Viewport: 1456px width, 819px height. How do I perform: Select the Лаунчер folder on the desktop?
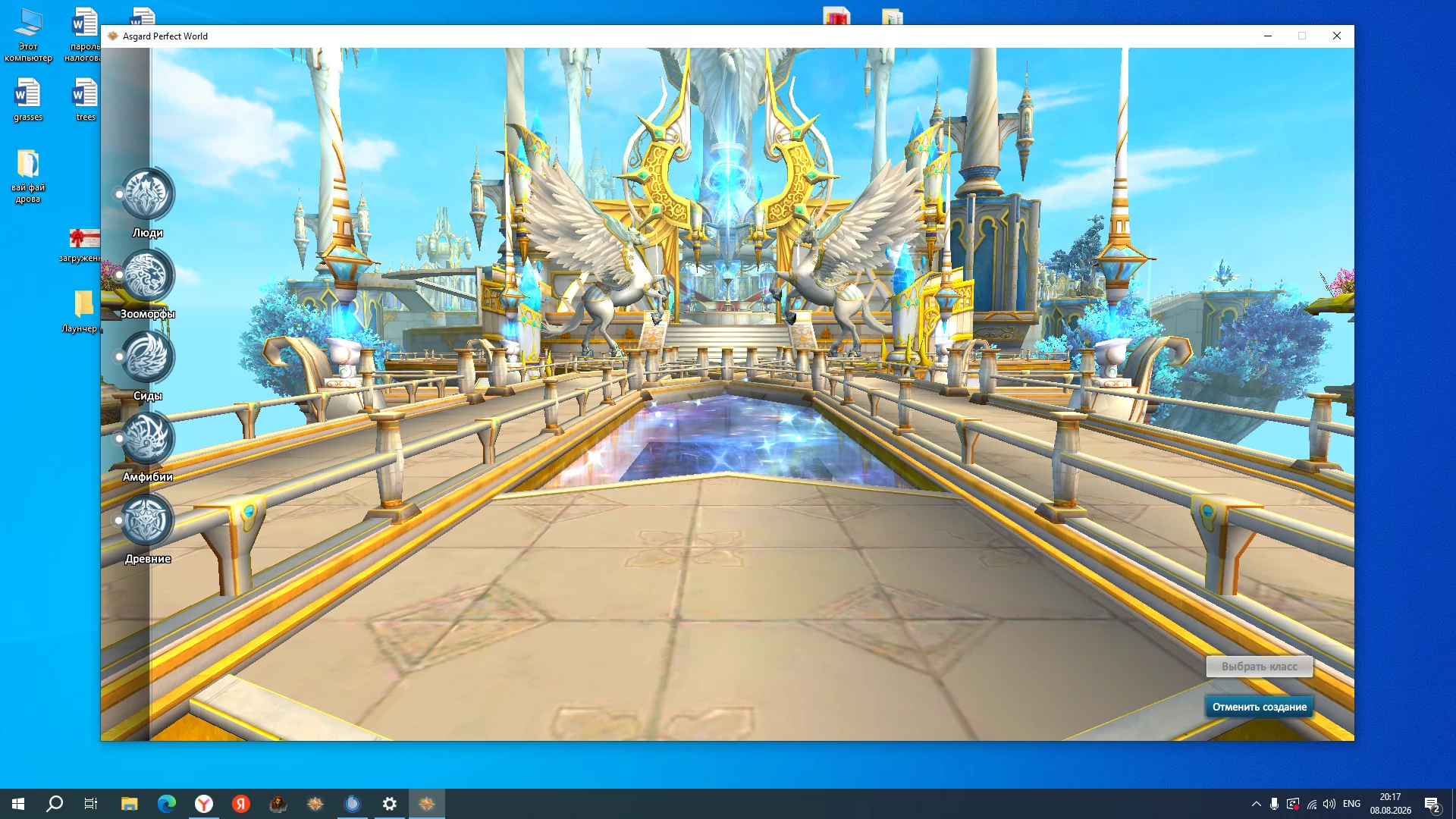(x=81, y=311)
